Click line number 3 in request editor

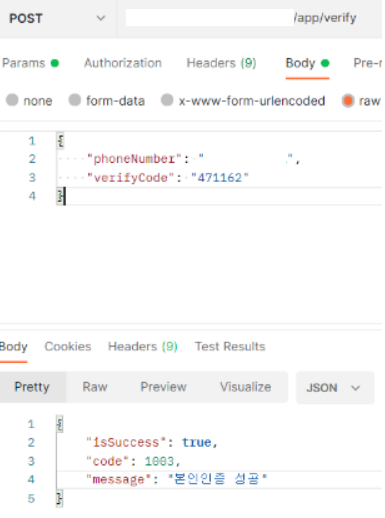pos(32,178)
